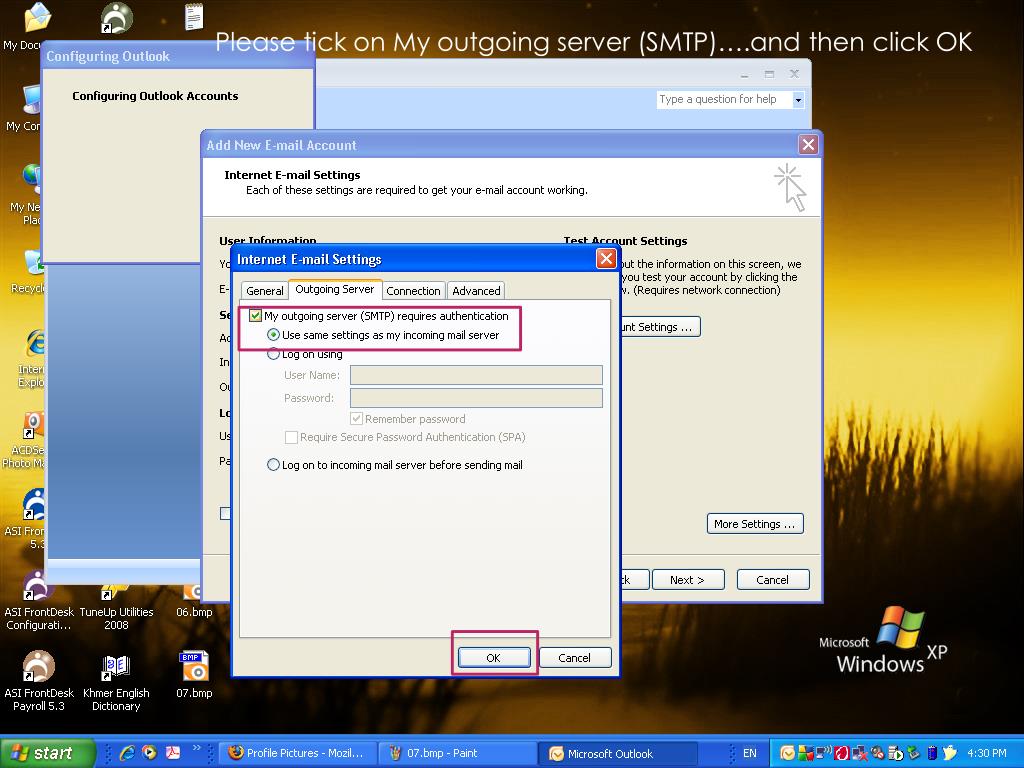Select the text document icon at desktop top
Screen dimensions: 1024x768
point(194,16)
